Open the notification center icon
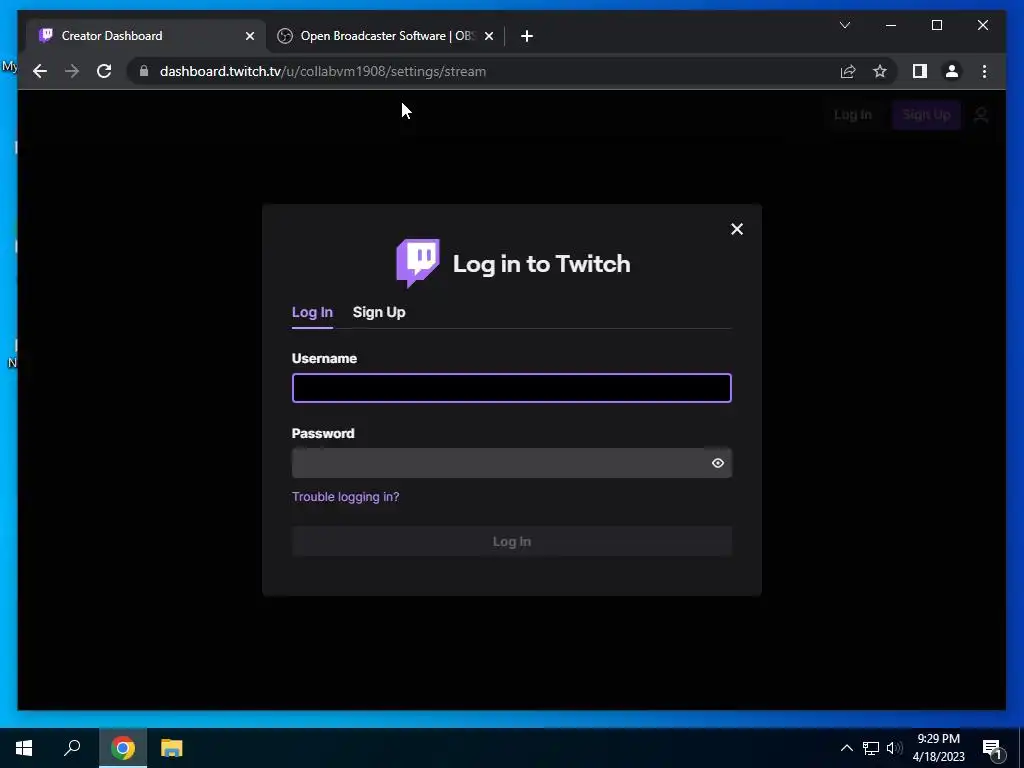Screen dimensions: 1024x768 tap(992, 748)
